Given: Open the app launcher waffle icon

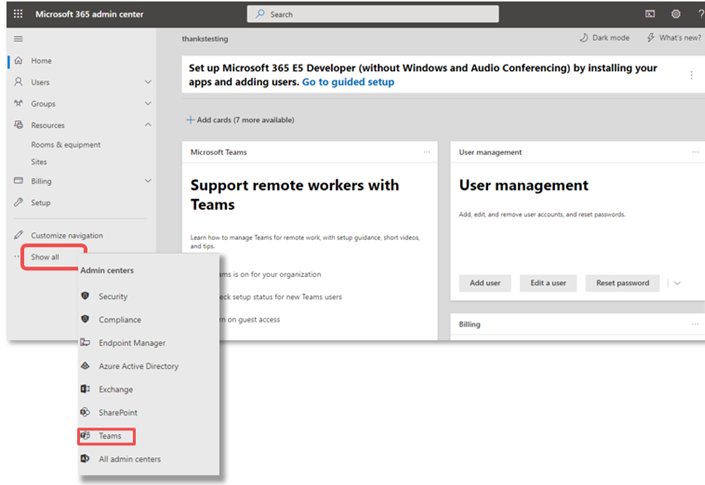Looking at the screenshot, I should click(x=17, y=14).
